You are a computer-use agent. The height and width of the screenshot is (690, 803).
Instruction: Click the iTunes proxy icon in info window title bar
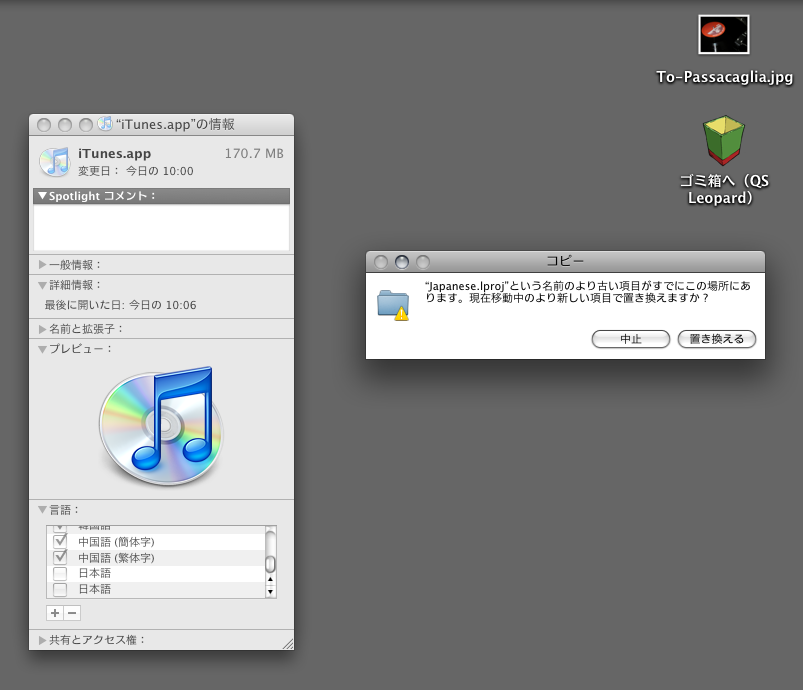coord(105,124)
